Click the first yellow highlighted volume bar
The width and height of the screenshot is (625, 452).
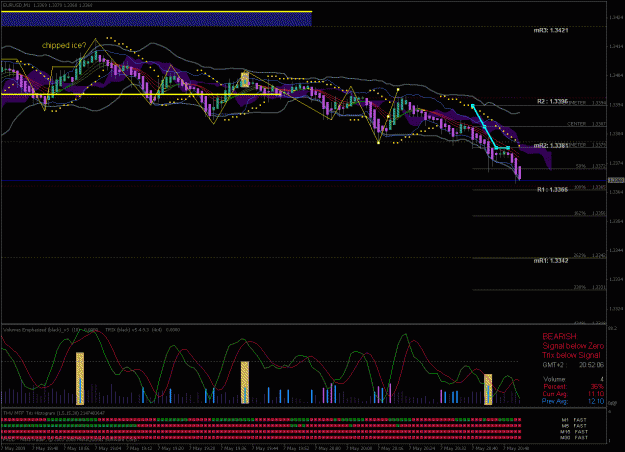click(x=80, y=378)
